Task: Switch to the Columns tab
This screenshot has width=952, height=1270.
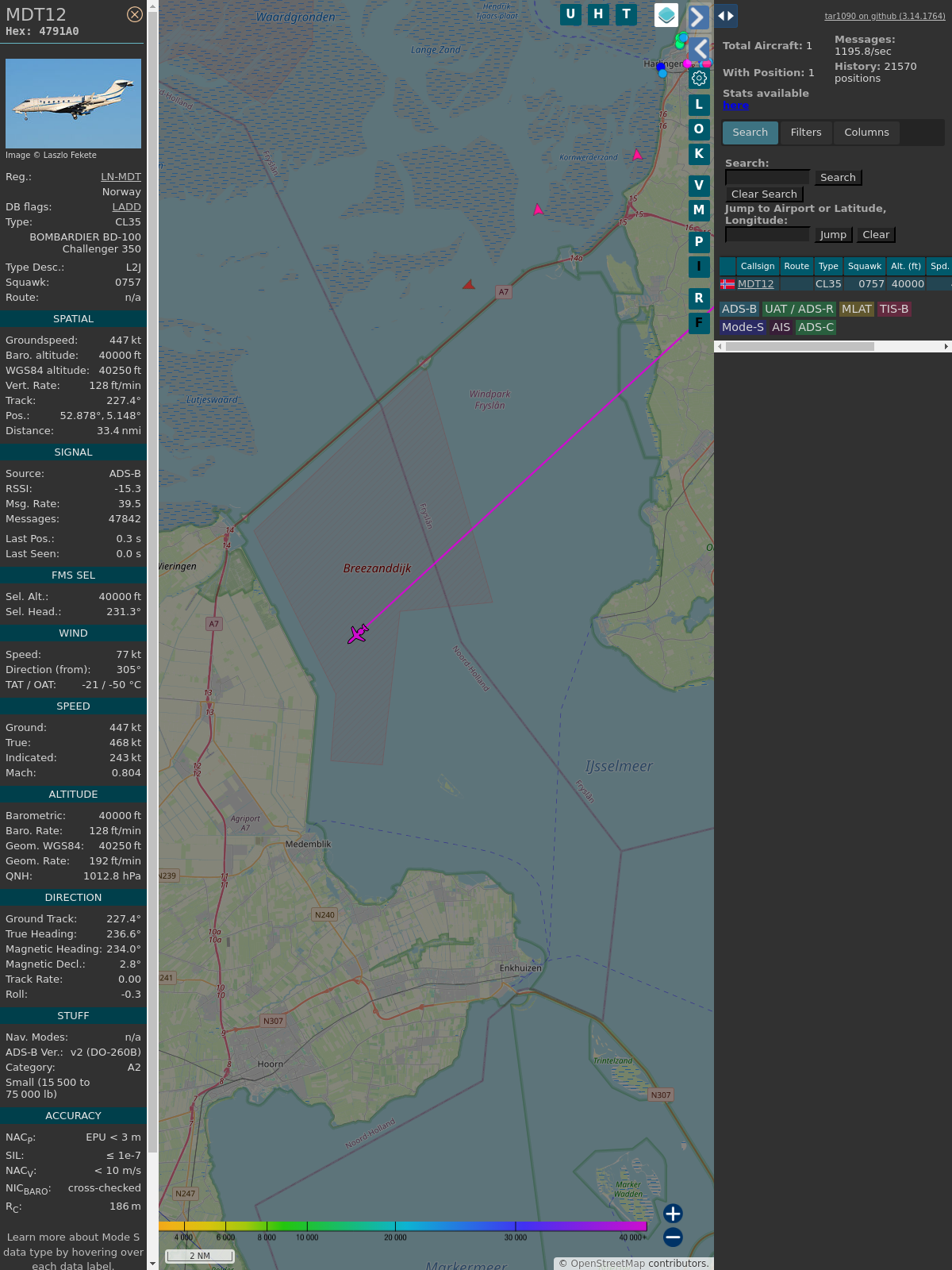Action: click(x=866, y=133)
